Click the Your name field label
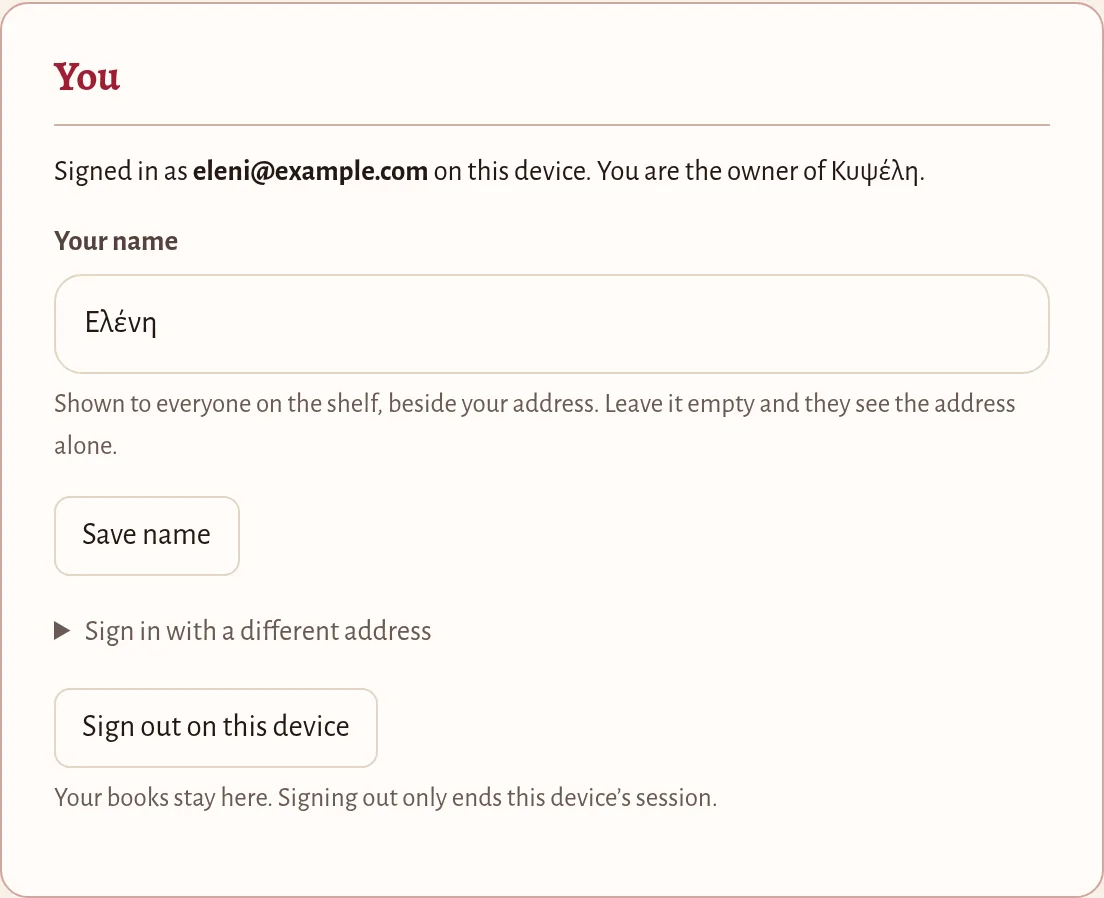 115,242
